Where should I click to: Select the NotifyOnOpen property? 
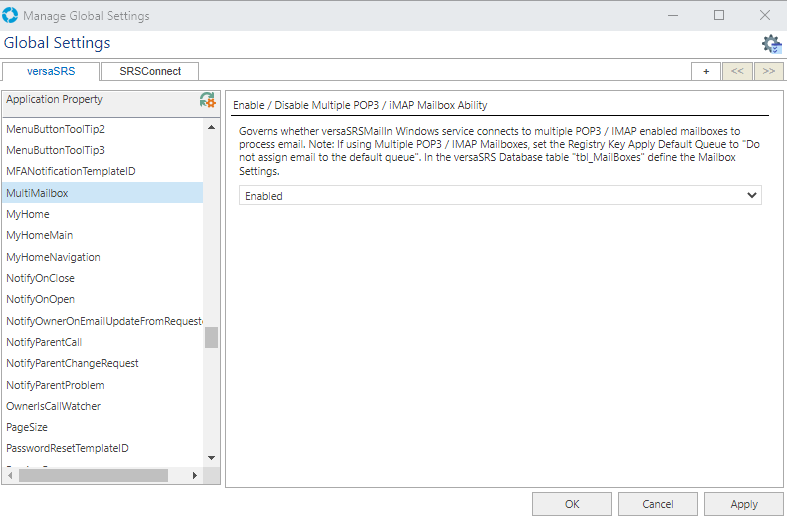pyautogui.click(x=102, y=299)
